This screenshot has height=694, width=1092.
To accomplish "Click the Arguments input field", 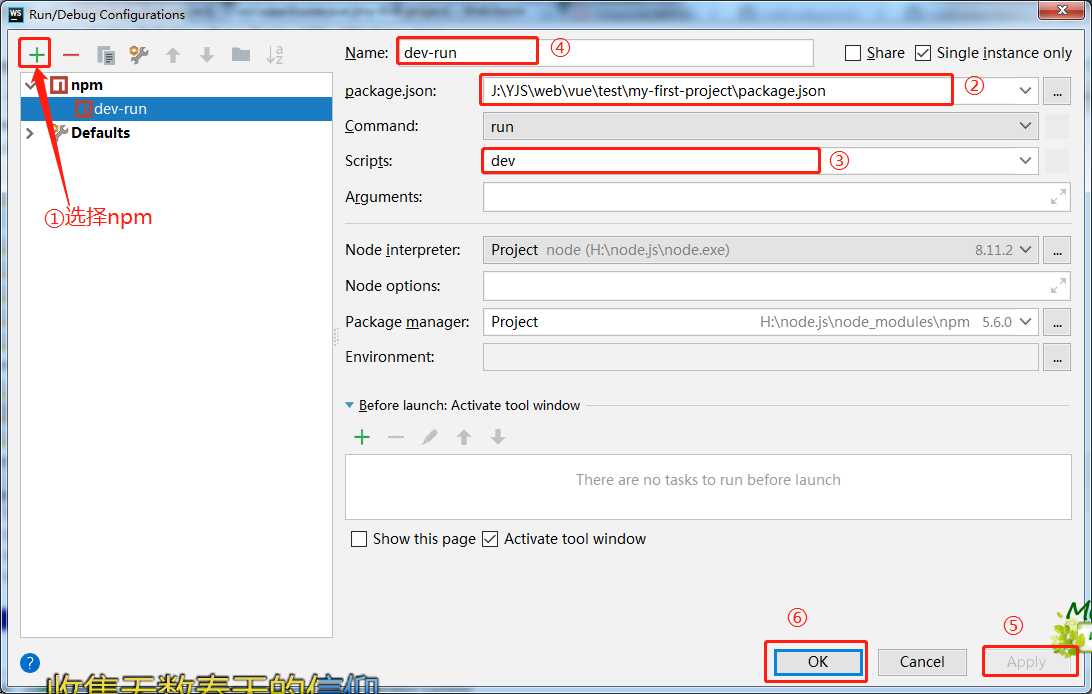I will point(777,197).
